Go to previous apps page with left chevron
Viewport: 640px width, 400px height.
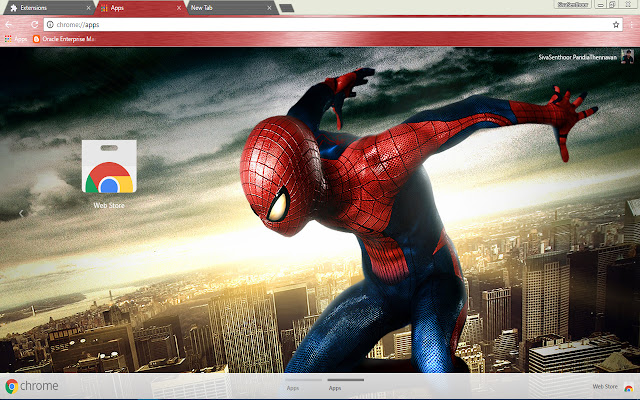21,213
